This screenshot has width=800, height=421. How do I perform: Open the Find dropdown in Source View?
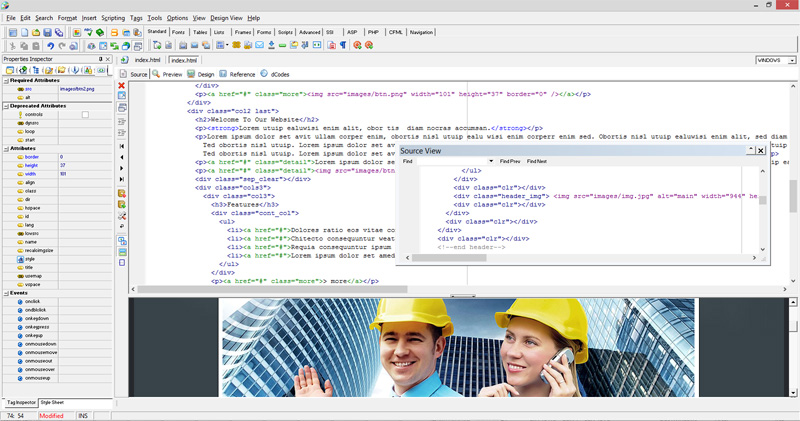pyautogui.click(x=491, y=161)
